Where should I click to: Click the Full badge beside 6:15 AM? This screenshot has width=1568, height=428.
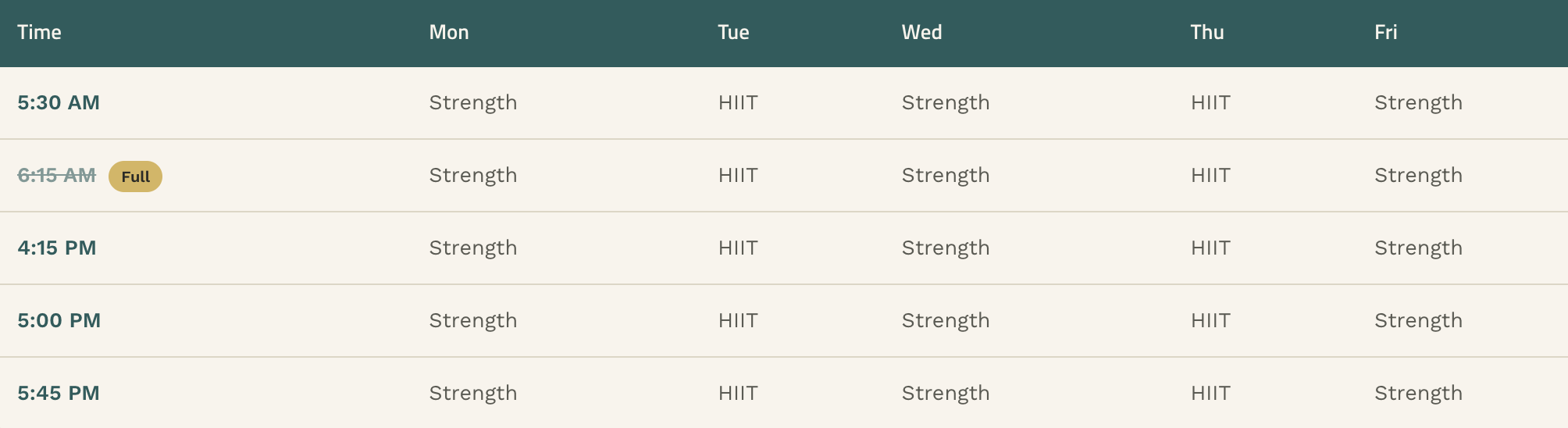[x=135, y=177]
